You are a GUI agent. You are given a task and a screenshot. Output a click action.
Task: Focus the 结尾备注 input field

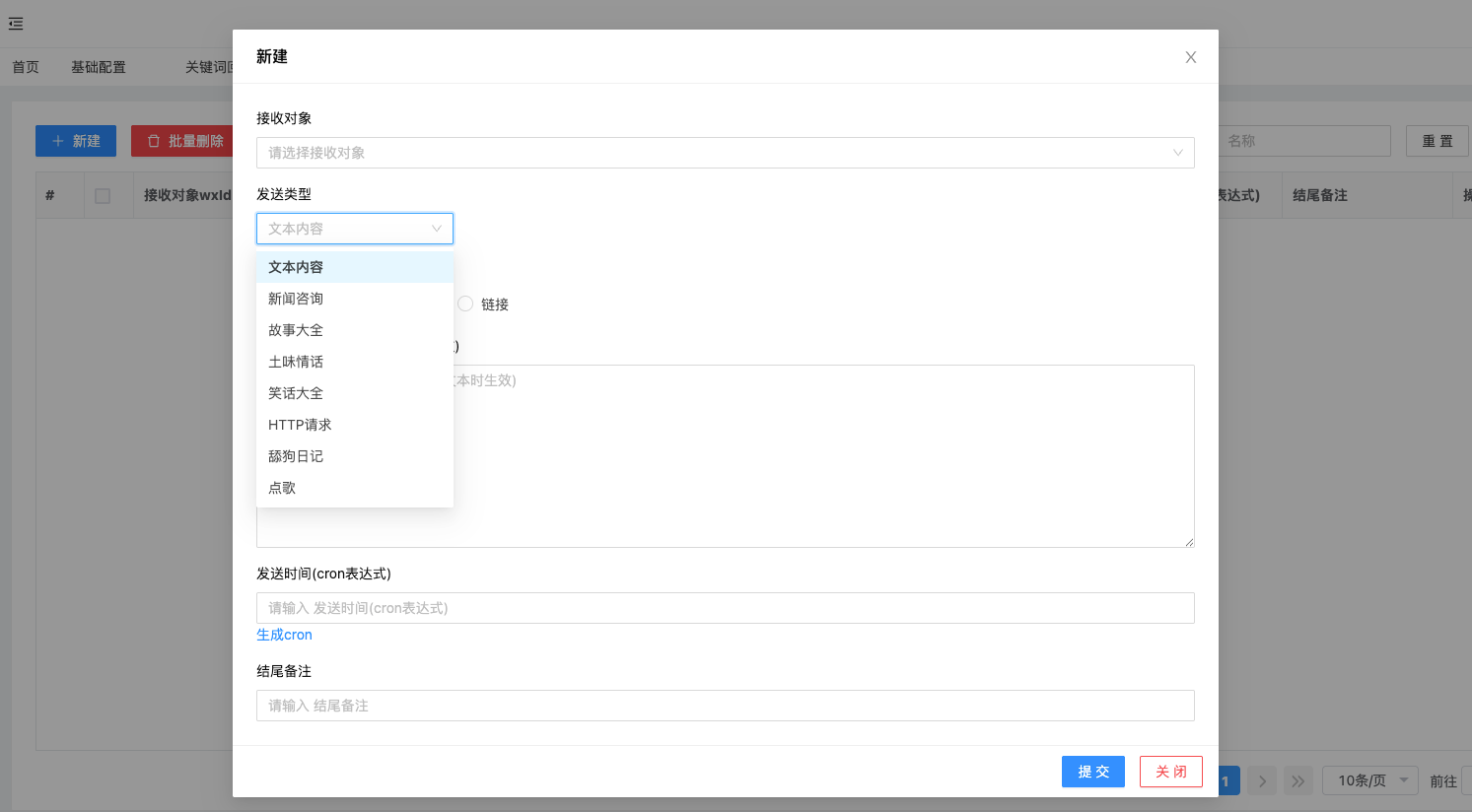point(725,706)
